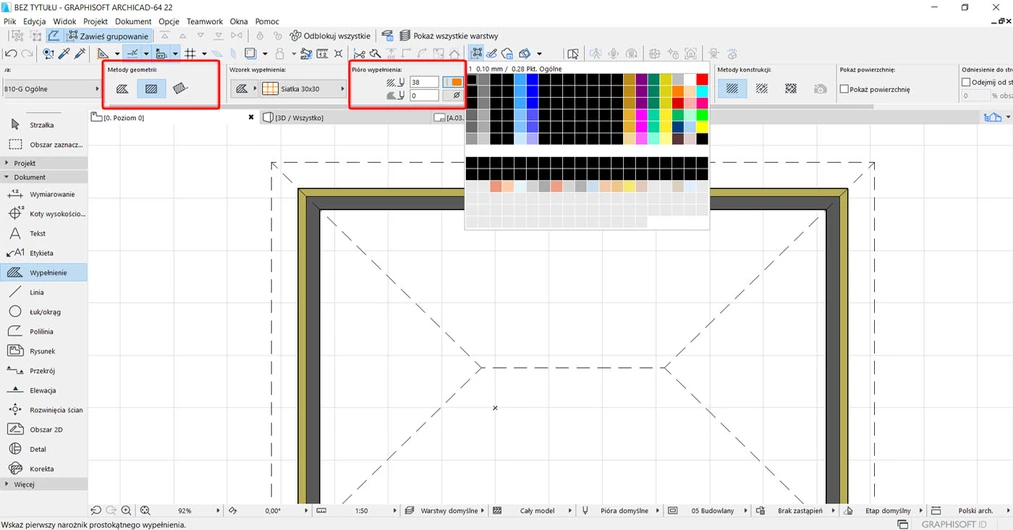Click the zoom in magnifier icon
1013x530 pixels.
click(126, 511)
